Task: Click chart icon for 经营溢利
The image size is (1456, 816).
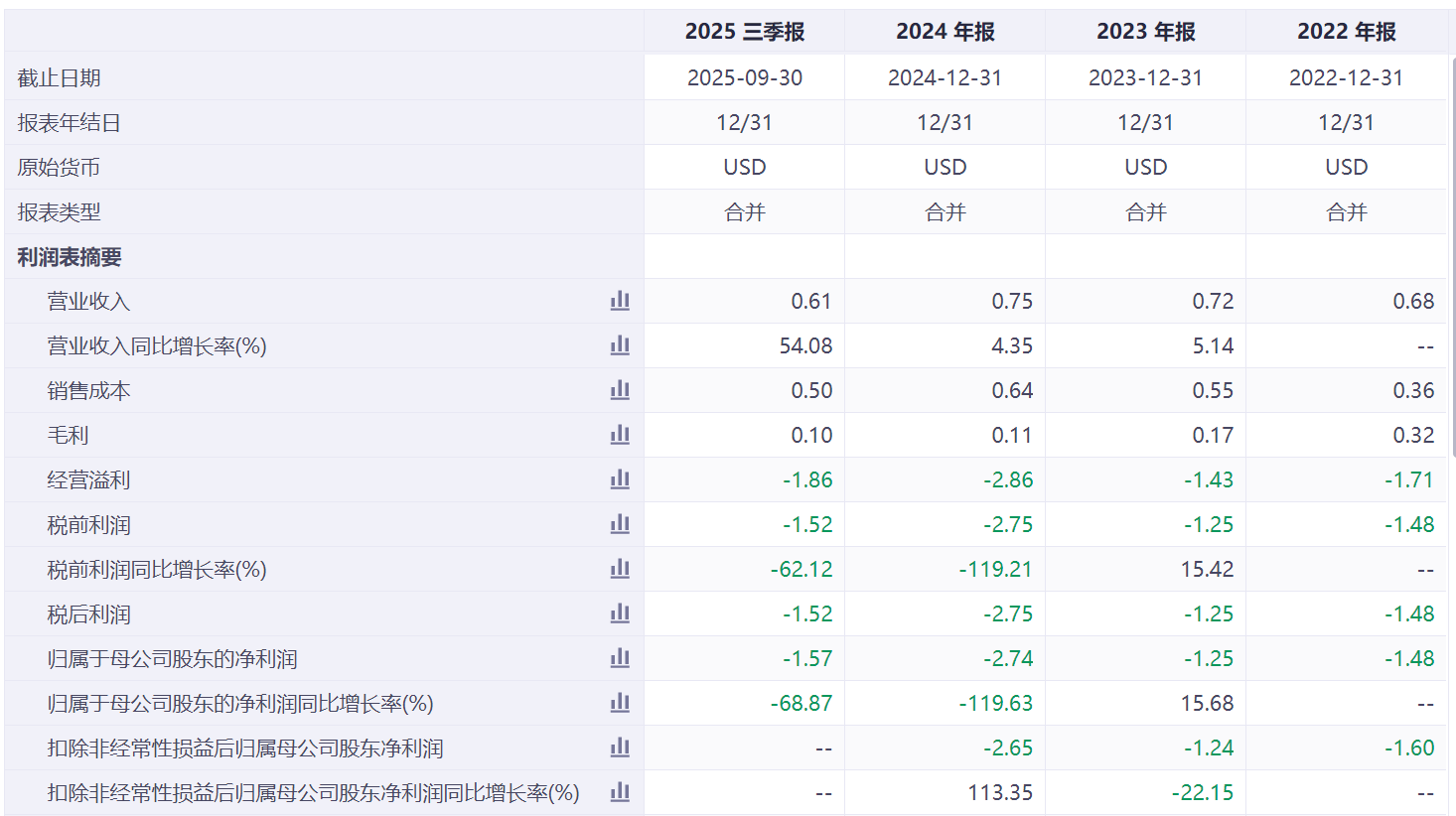Action: (x=620, y=479)
